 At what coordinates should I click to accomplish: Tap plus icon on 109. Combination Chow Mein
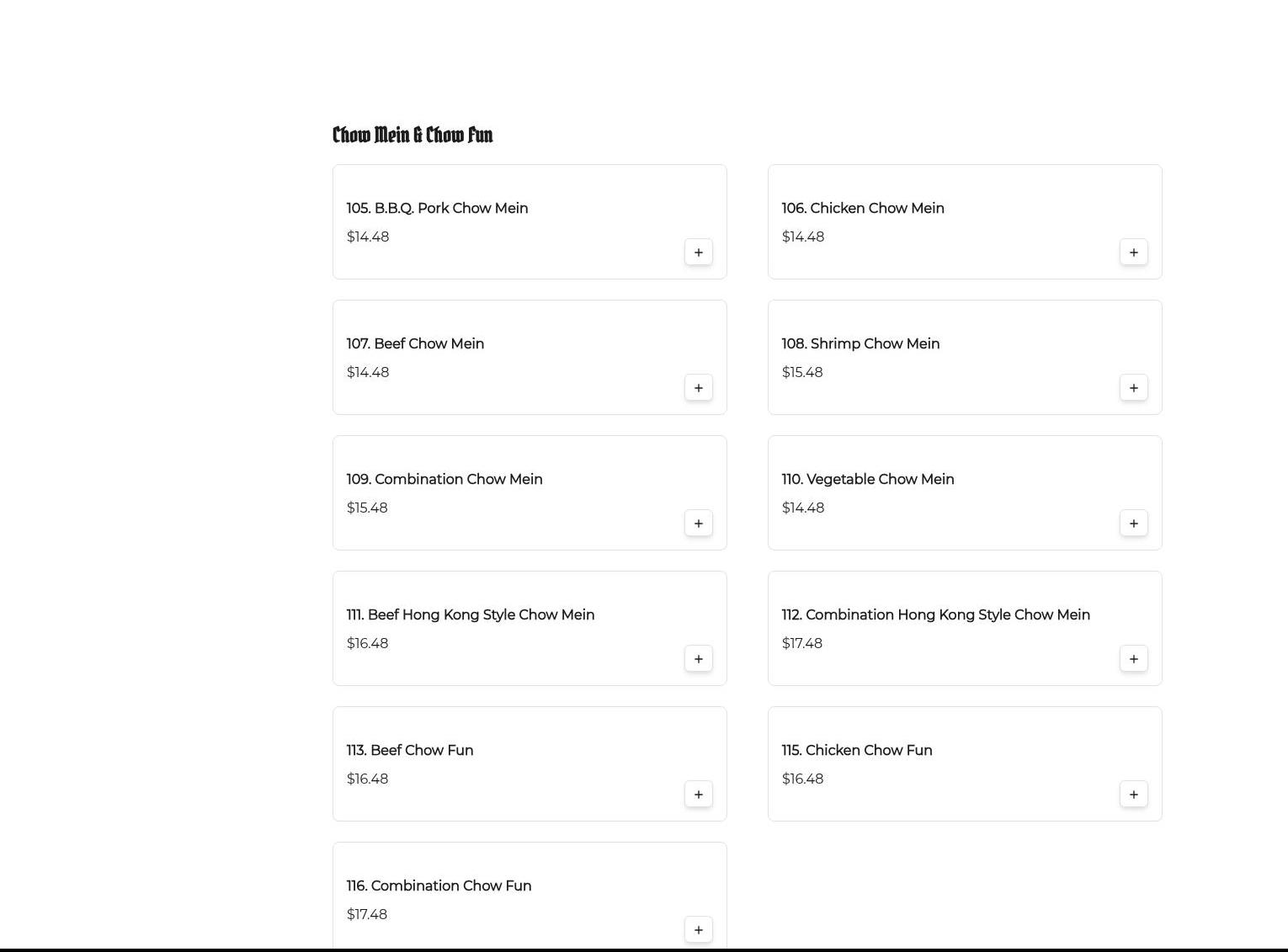point(699,524)
